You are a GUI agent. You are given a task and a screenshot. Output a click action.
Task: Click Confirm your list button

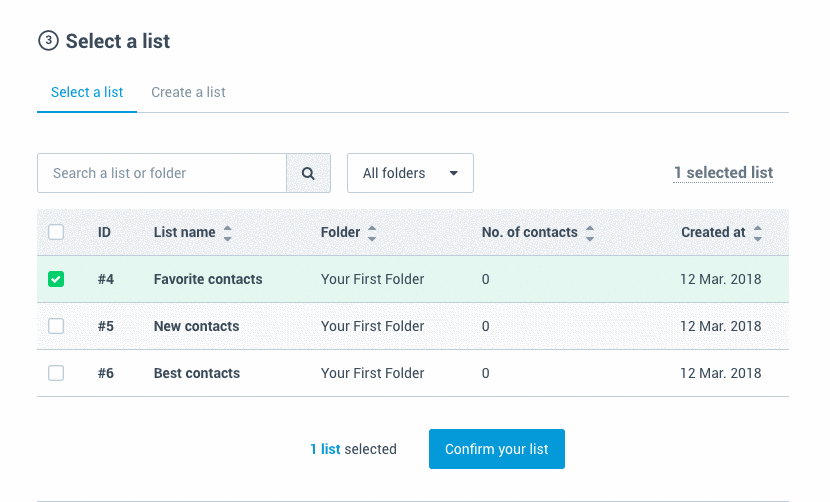click(x=497, y=449)
